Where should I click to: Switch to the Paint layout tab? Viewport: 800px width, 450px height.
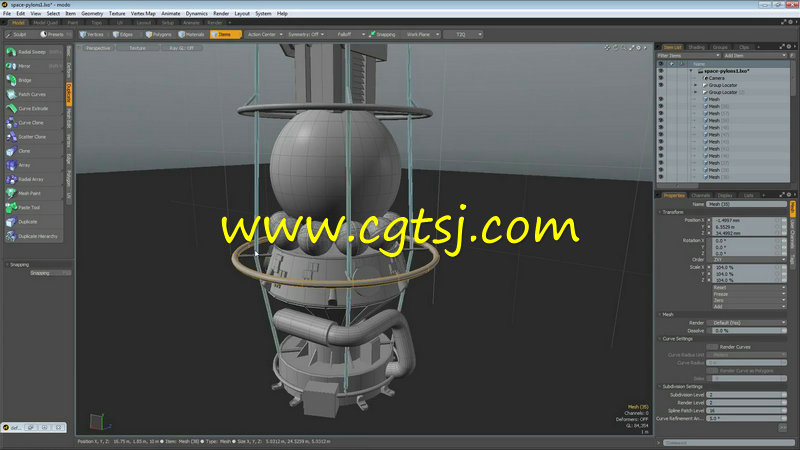(73, 23)
